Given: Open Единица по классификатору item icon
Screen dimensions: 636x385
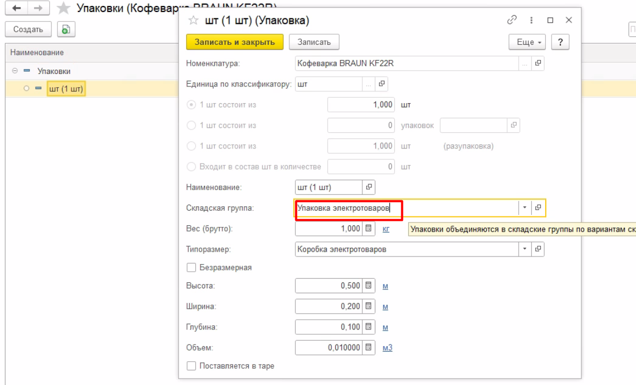Looking at the screenshot, I should coord(381,84).
